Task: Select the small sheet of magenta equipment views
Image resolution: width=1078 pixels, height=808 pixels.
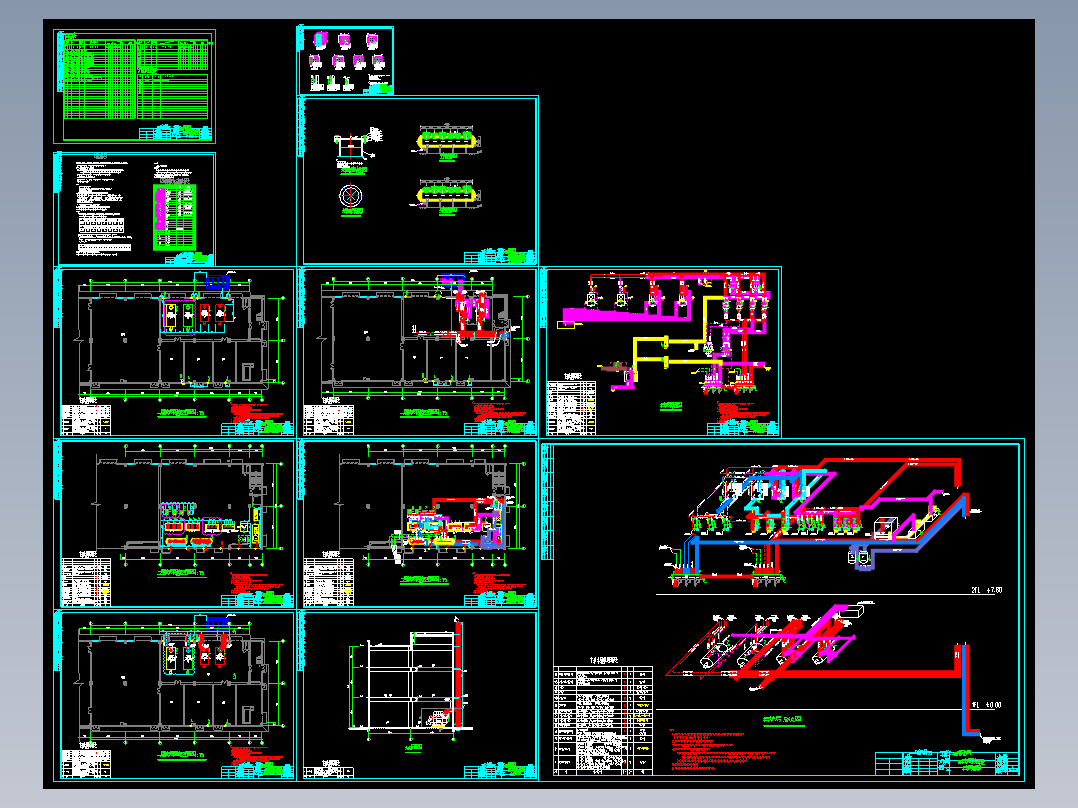Action: pos(345,61)
